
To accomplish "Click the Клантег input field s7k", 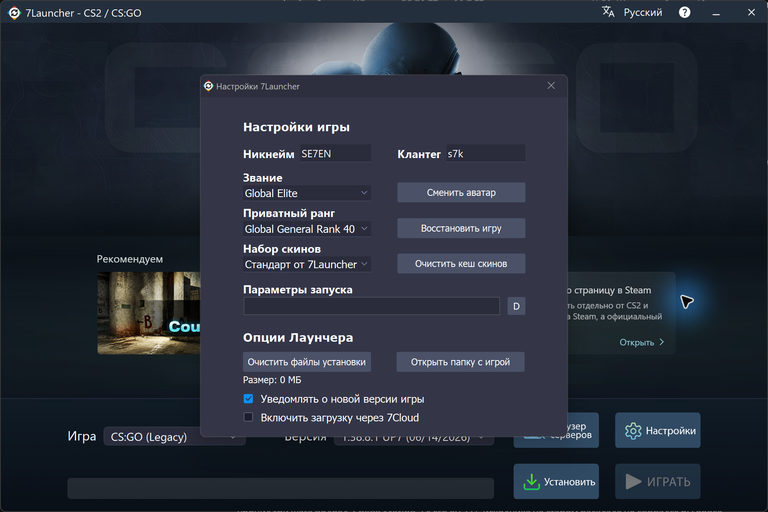I will coord(486,154).
